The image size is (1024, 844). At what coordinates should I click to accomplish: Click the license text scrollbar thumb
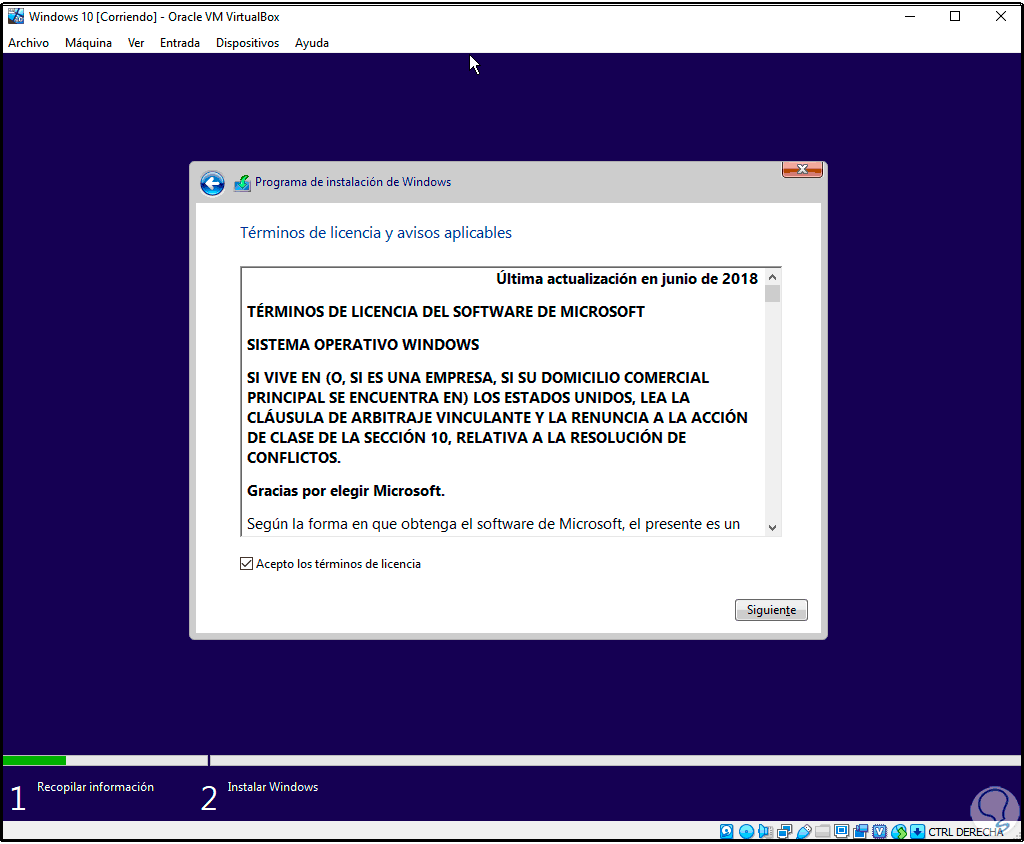773,294
